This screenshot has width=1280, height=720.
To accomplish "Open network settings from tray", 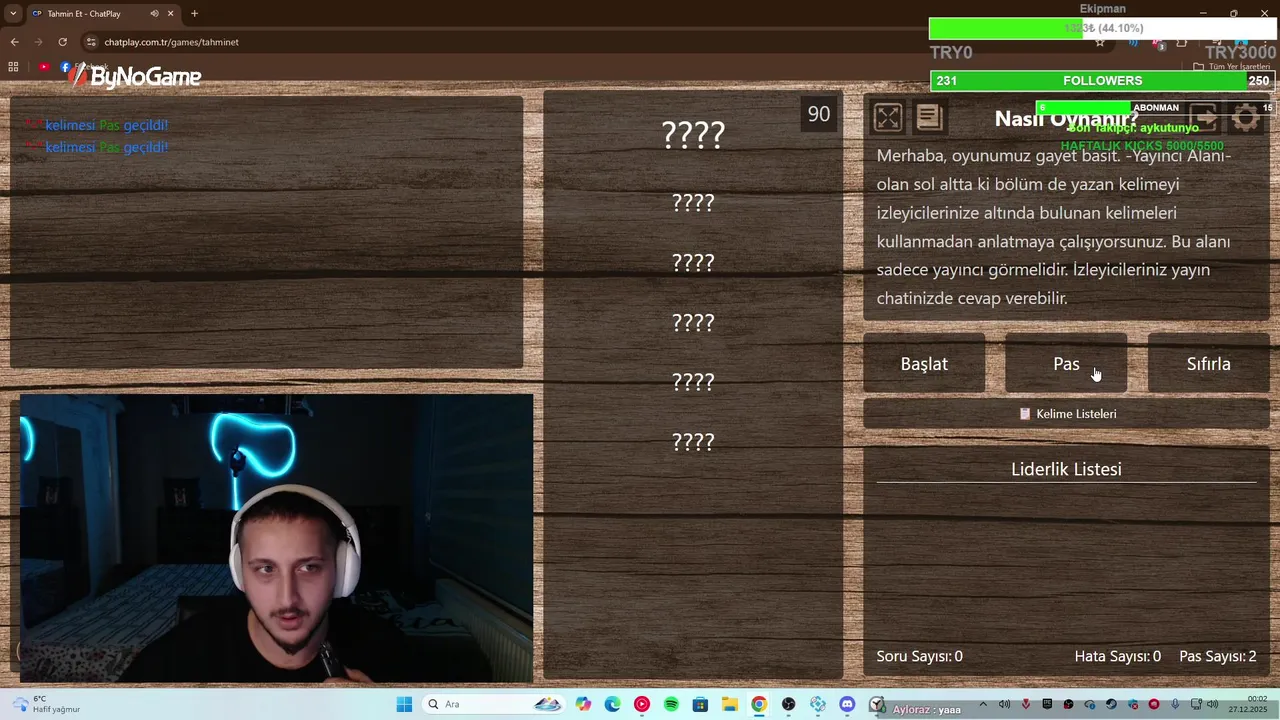I will (x=1196, y=704).
